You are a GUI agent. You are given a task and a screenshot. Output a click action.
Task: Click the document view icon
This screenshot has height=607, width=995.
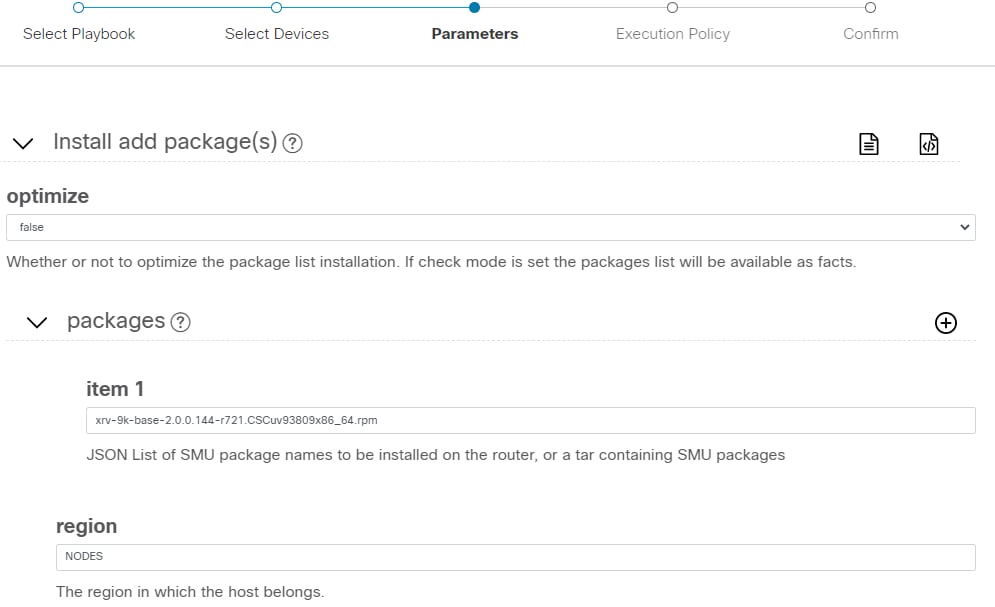[x=869, y=144]
